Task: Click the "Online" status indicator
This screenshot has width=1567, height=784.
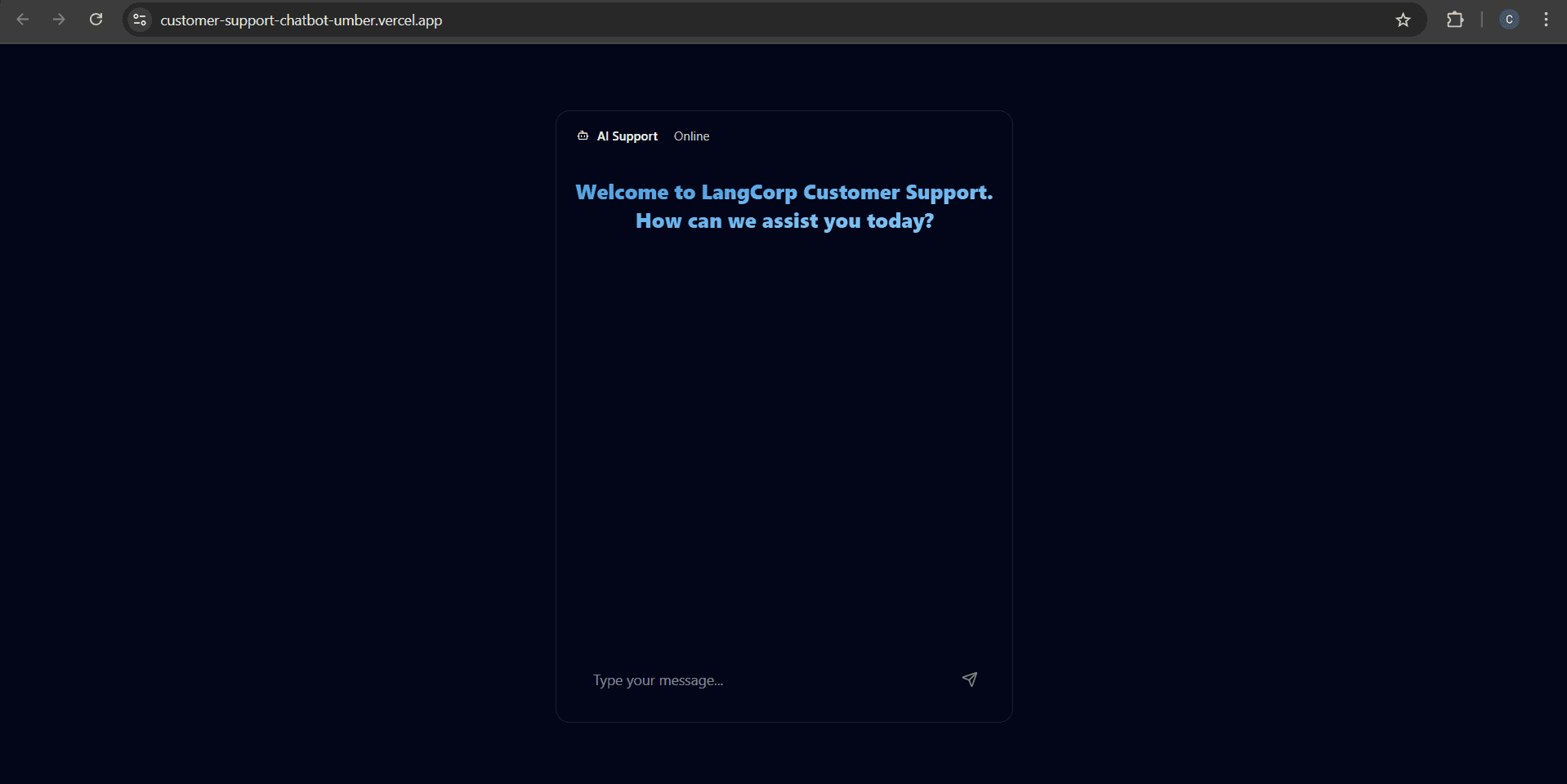Action: point(691,136)
